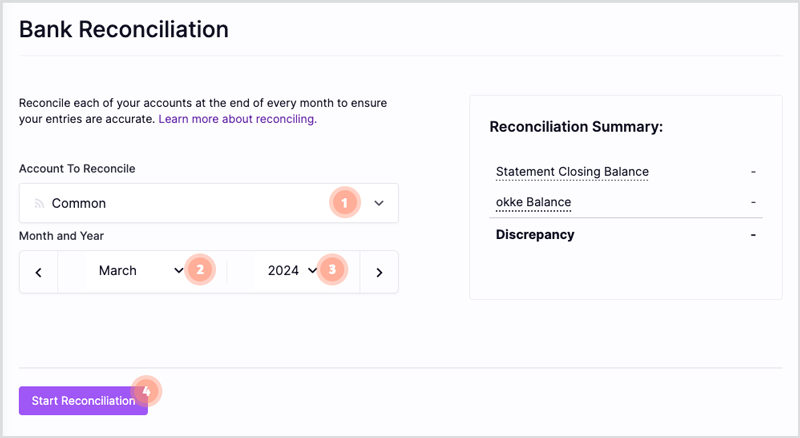Expand the account dropdown chevron
This screenshot has width=800, height=438.
tap(379, 203)
